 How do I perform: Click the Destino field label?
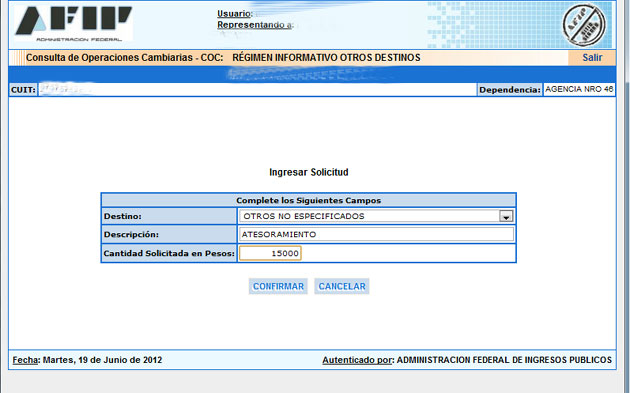pyautogui.click(x=123, y=216)
